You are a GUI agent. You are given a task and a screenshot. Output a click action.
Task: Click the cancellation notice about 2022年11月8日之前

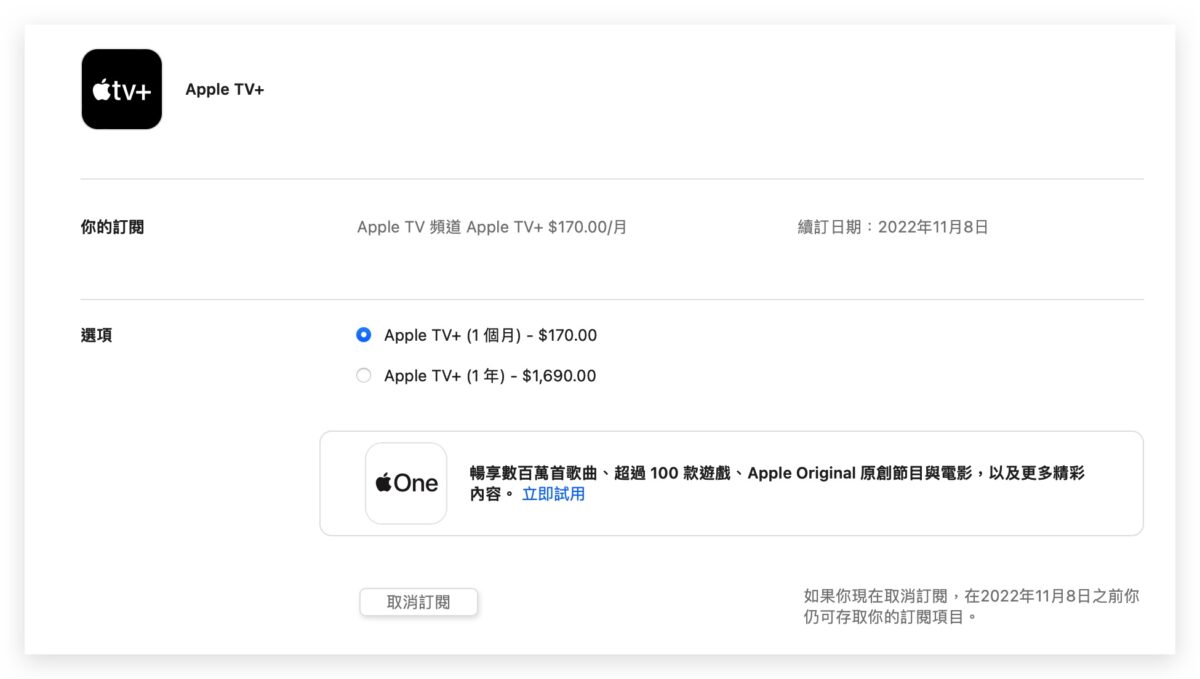[x=971, y=606]
